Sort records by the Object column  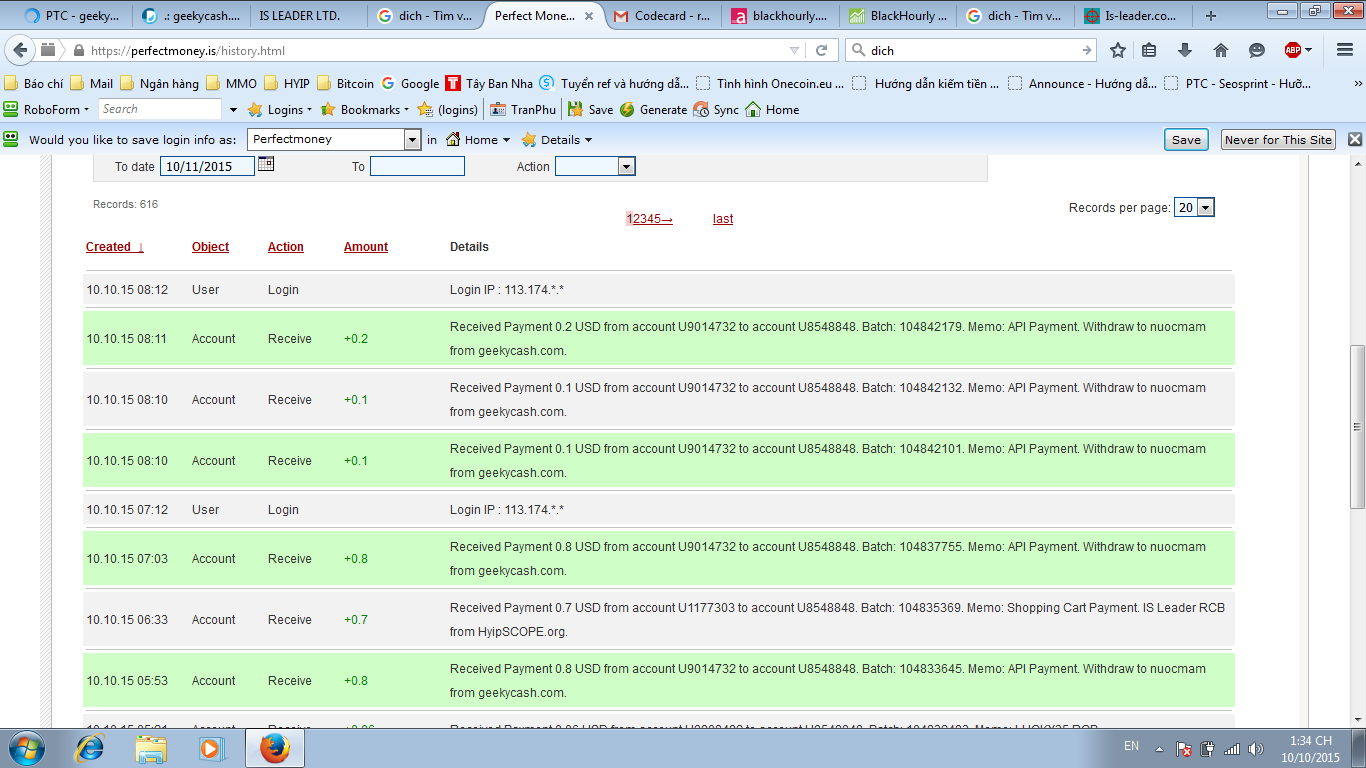pyautogui.click(x=210, y=247)
